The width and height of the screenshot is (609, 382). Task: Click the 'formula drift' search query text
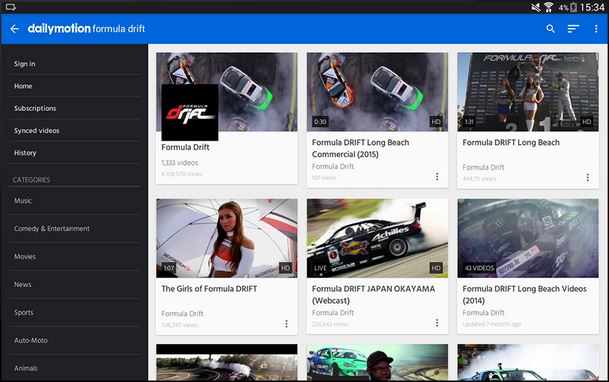[x=119, y=29]
